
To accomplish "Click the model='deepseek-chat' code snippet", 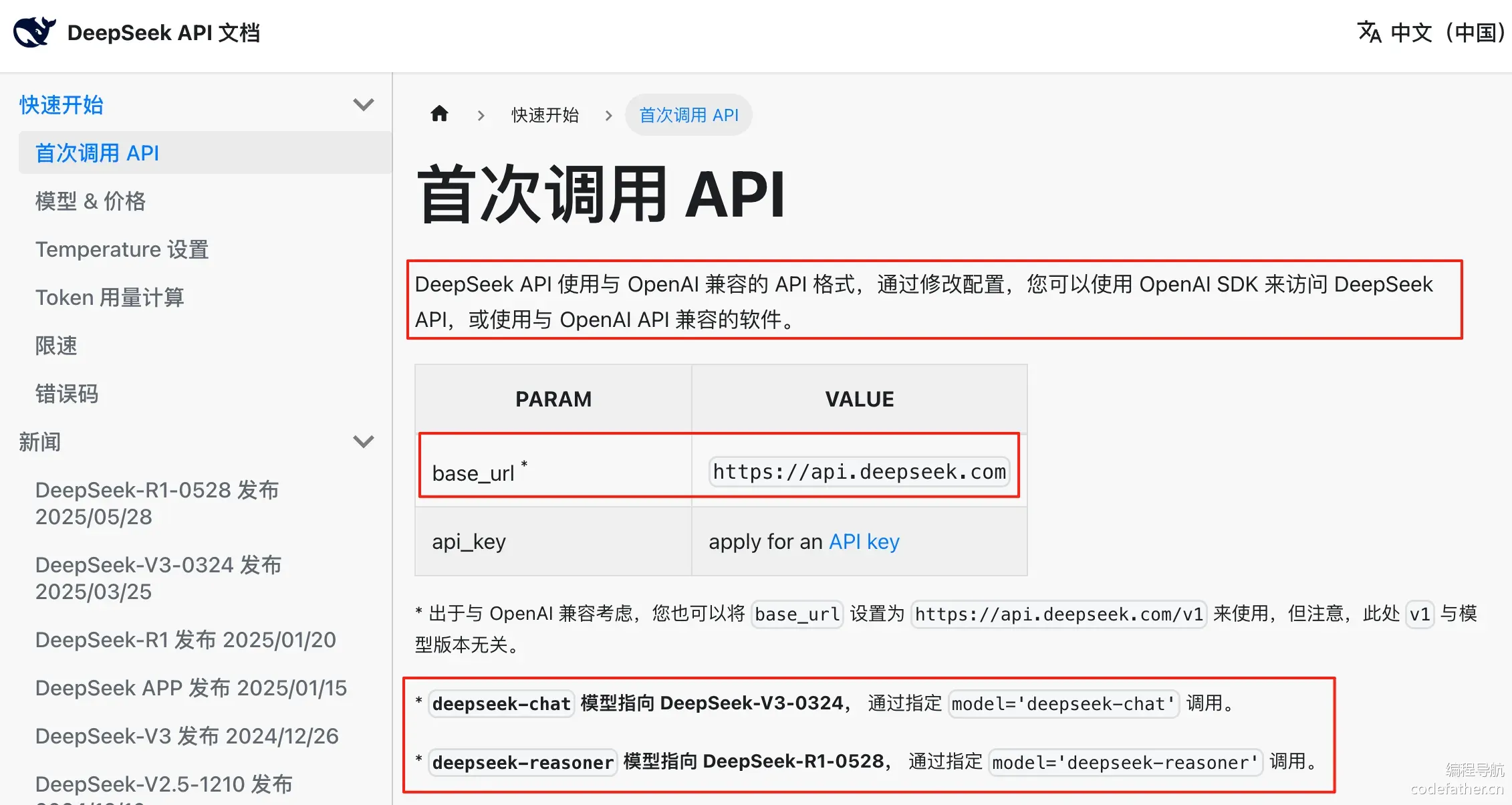I will 1063,703.
